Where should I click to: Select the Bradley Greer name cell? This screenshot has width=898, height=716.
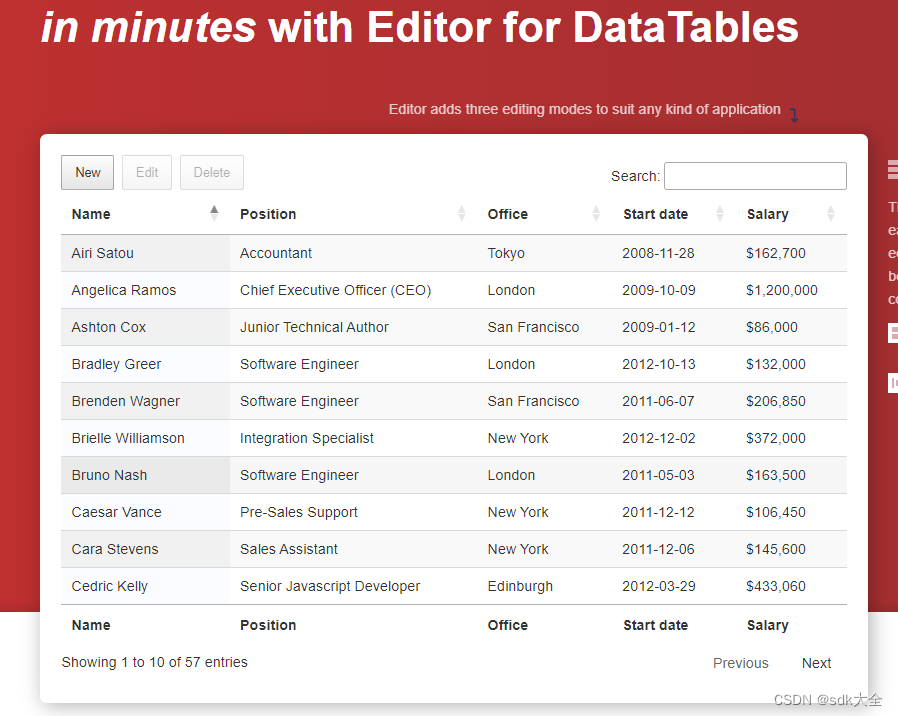[145, 364]
